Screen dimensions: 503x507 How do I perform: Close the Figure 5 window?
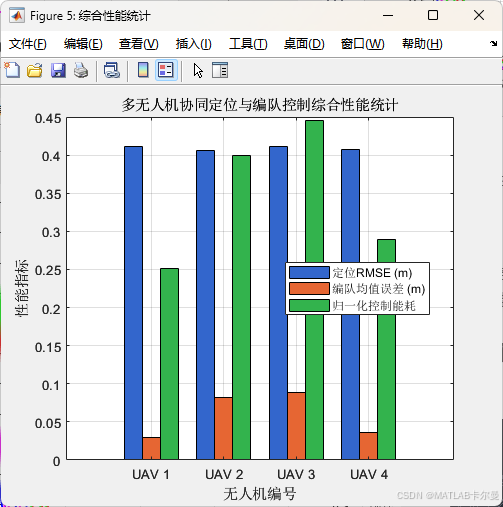(x=479, y=15)
